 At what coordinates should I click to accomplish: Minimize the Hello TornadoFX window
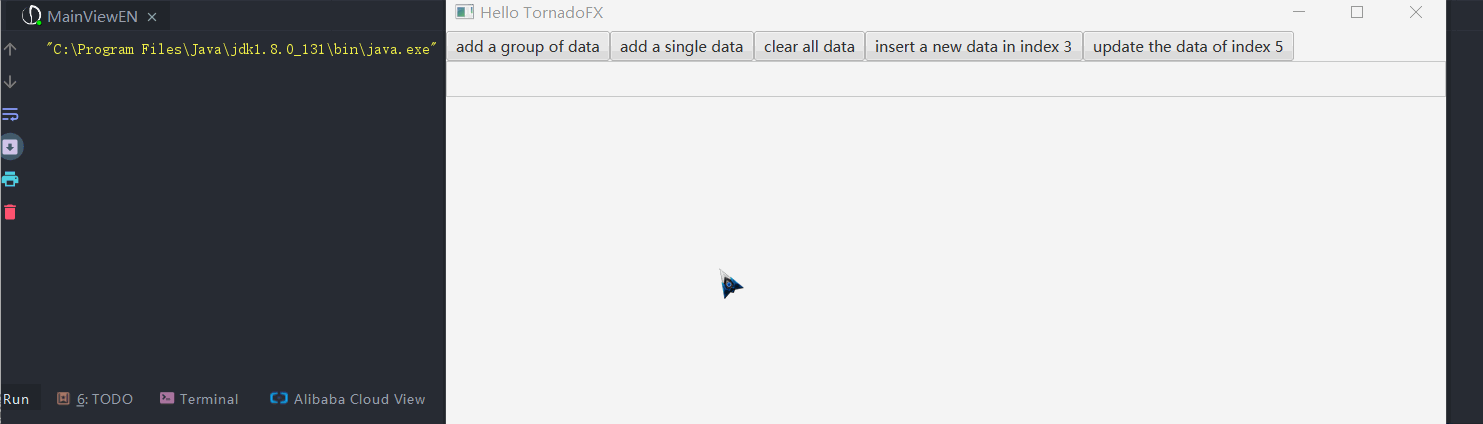click(1299, 12)
